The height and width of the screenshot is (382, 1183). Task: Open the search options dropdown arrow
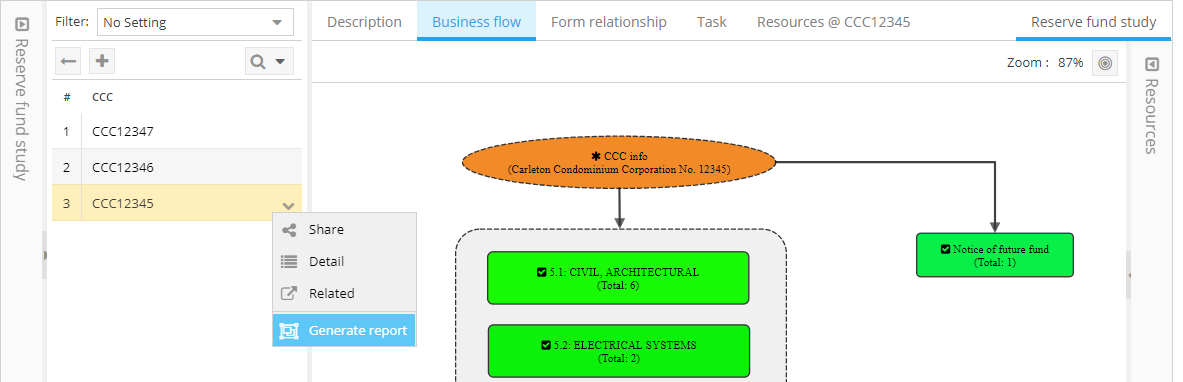(280, 62)
